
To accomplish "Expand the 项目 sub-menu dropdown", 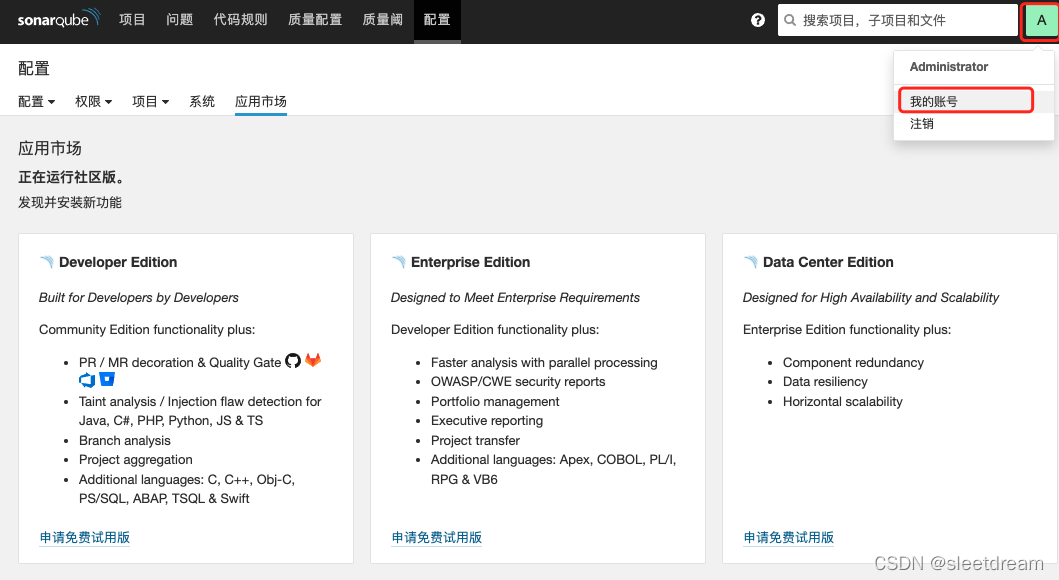I will click(150, 101).
